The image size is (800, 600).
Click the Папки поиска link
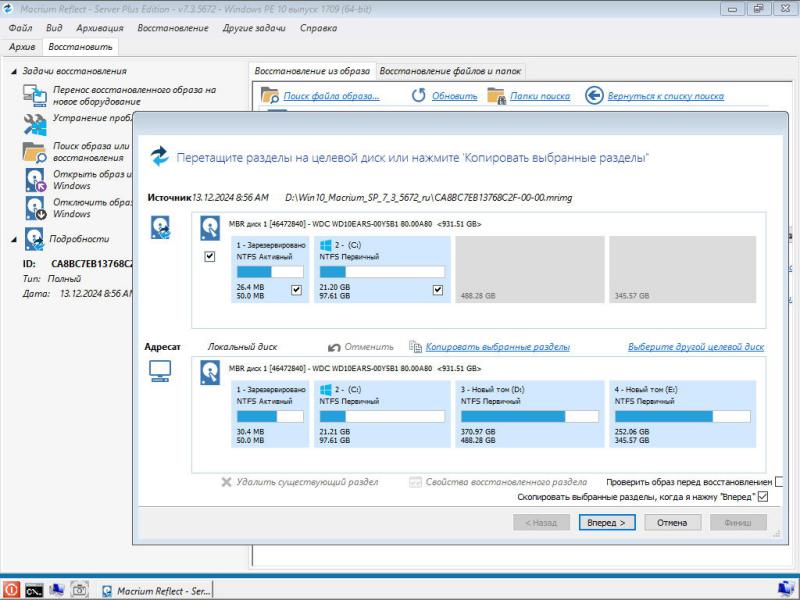point(540,96)
